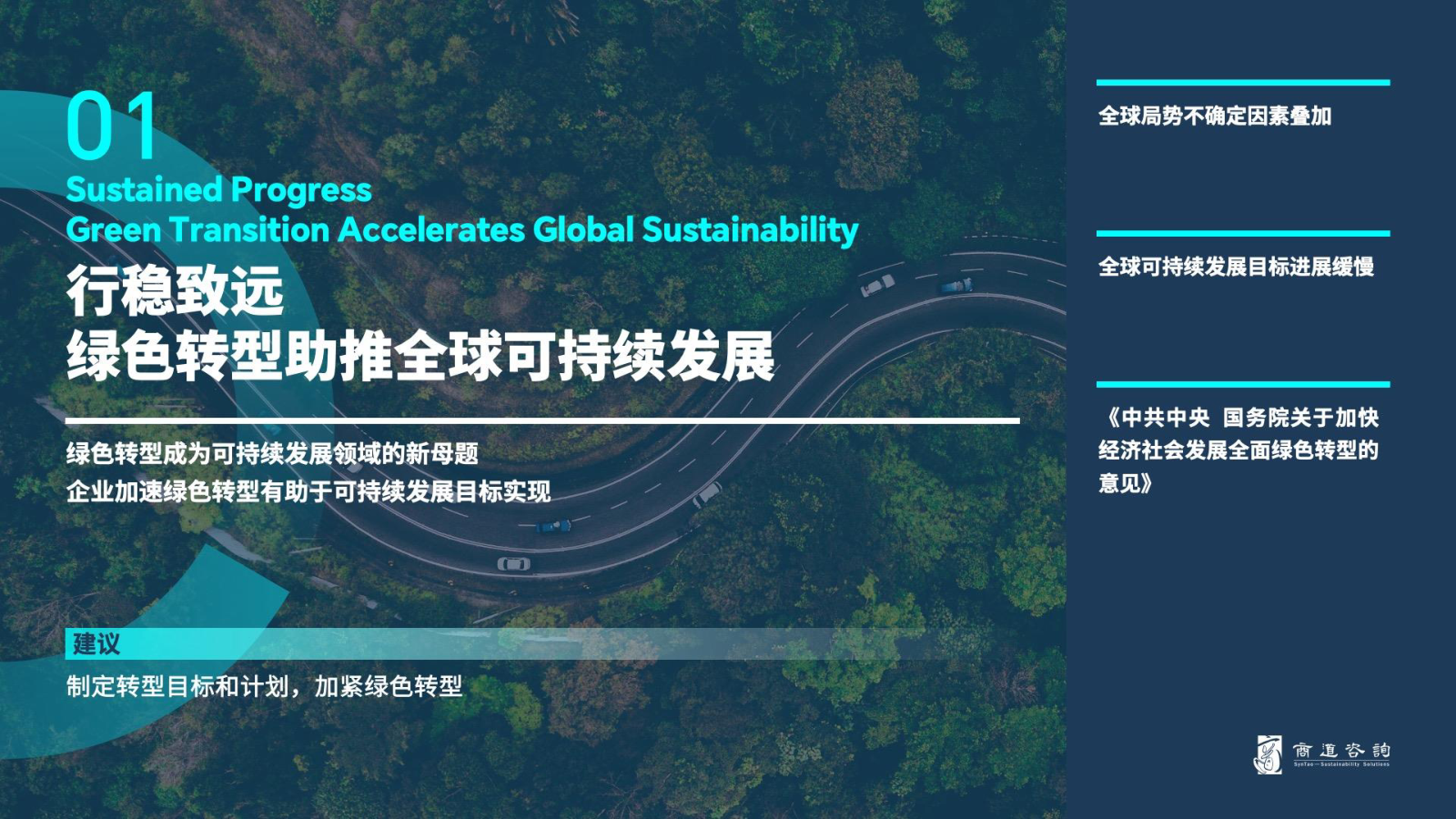
Task: Select the line "绿色转型成为可持续发展领域的新母题"
Action: 272,453
